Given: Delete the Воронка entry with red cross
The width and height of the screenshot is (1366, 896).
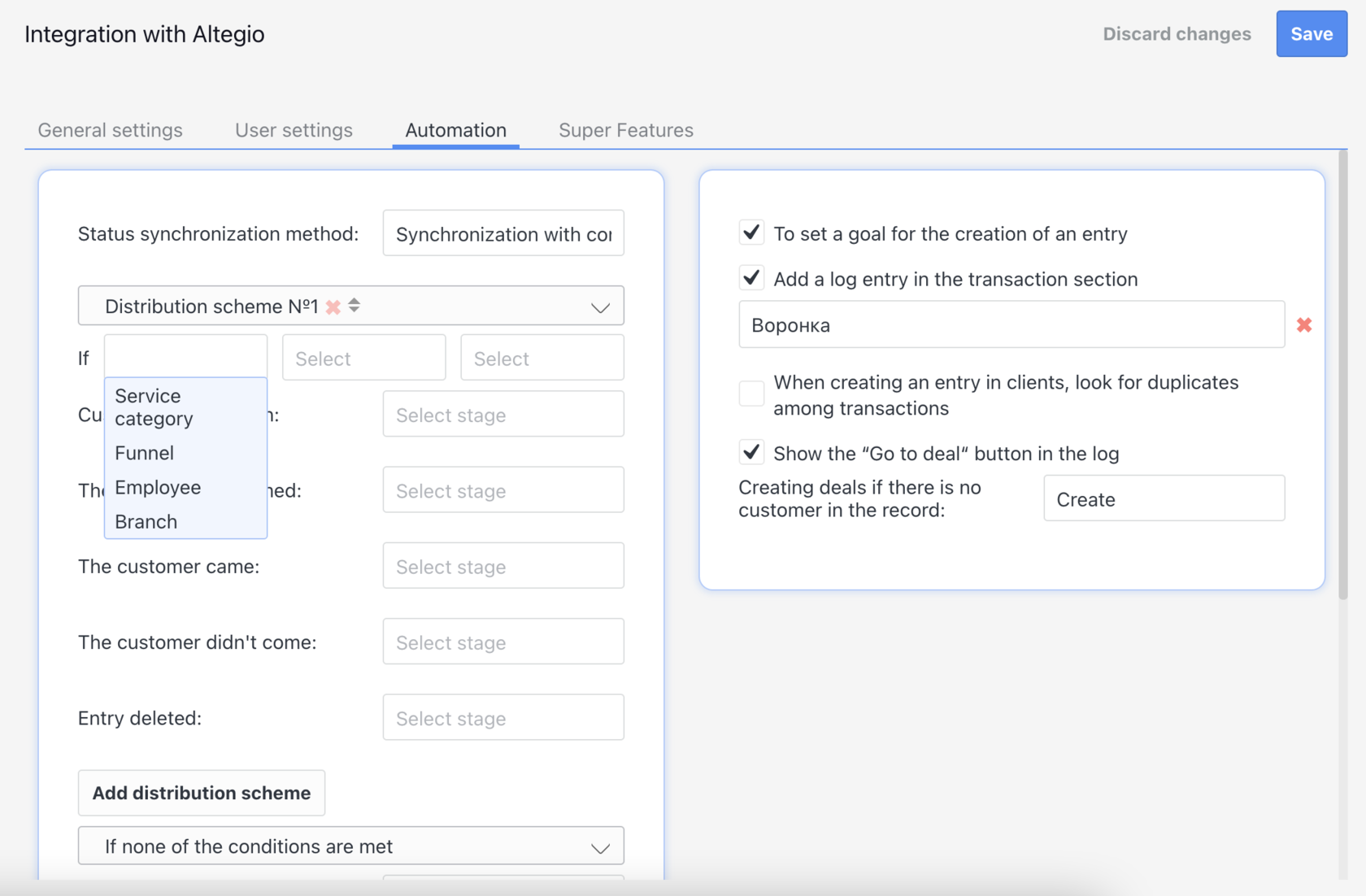Looking at the screenshot, I should click(x=1304, y=325).
